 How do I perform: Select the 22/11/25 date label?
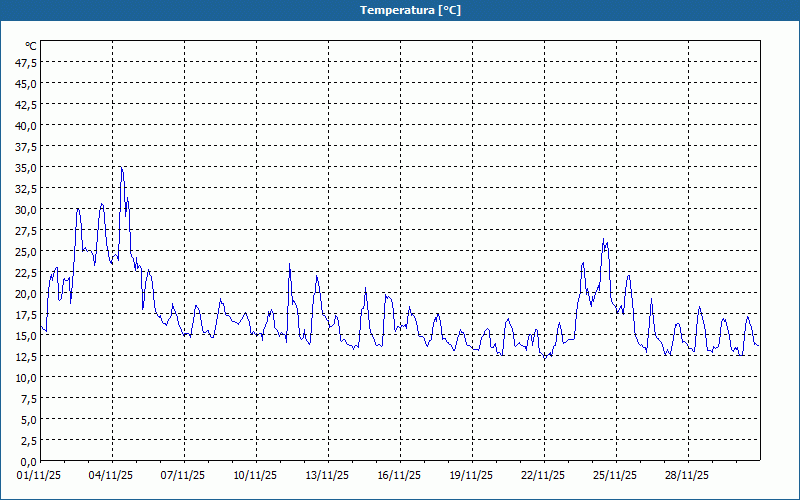544,475
